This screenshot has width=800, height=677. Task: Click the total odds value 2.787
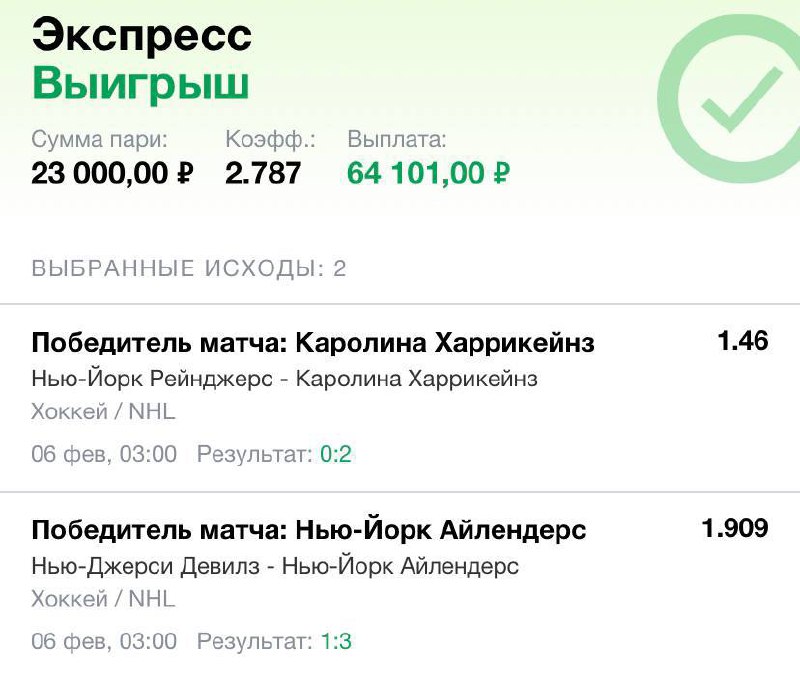click(x=263, y=173)
